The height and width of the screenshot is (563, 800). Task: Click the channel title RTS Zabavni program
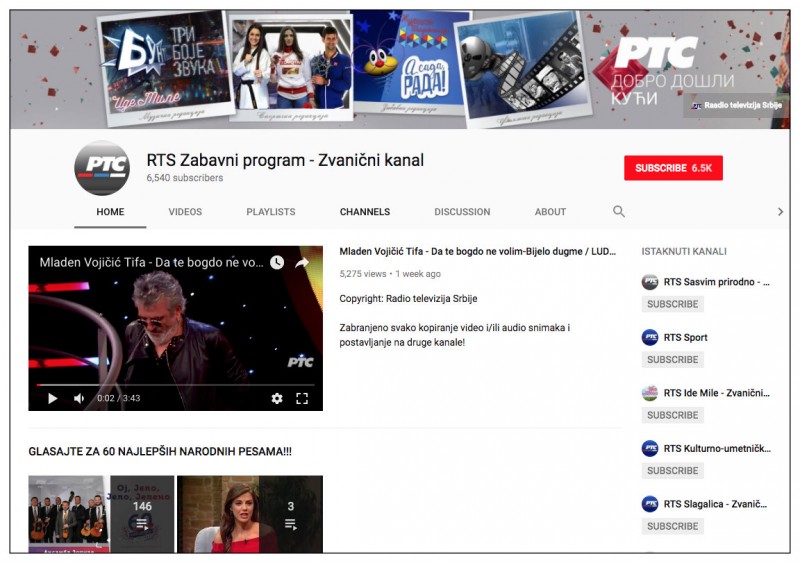click(285, 160)
